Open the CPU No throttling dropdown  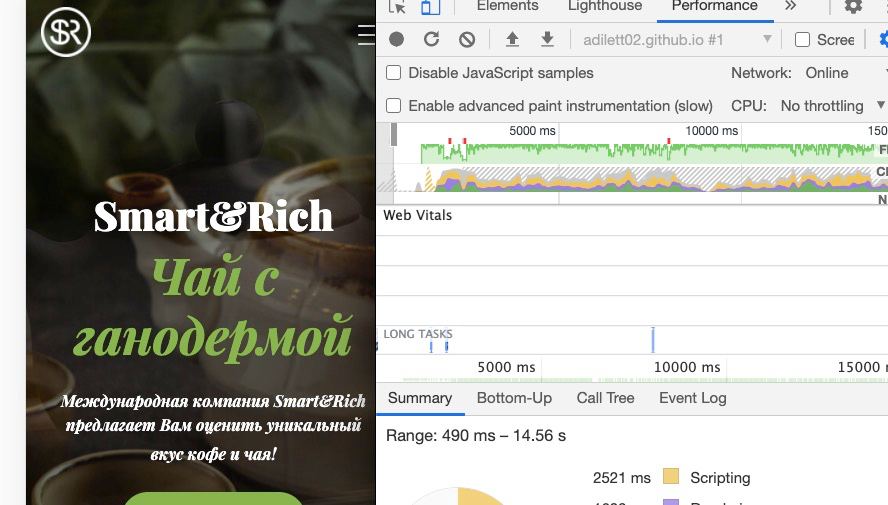(x=832, y=106)
